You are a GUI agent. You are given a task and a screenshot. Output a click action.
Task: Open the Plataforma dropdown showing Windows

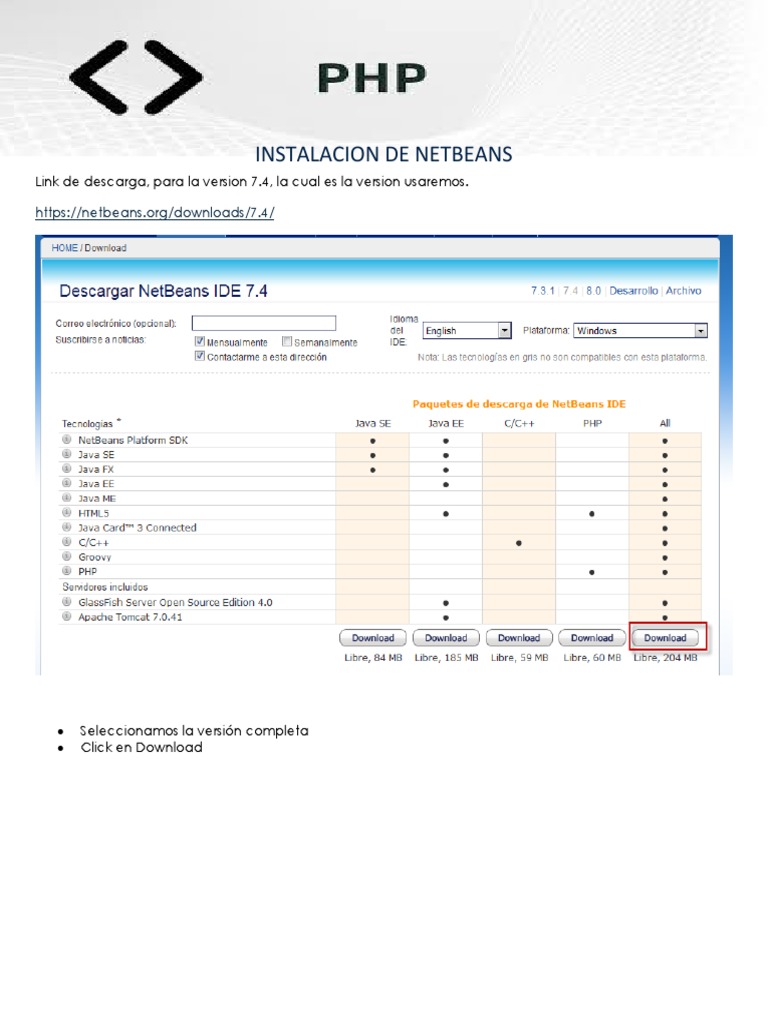tap(641, 331)
